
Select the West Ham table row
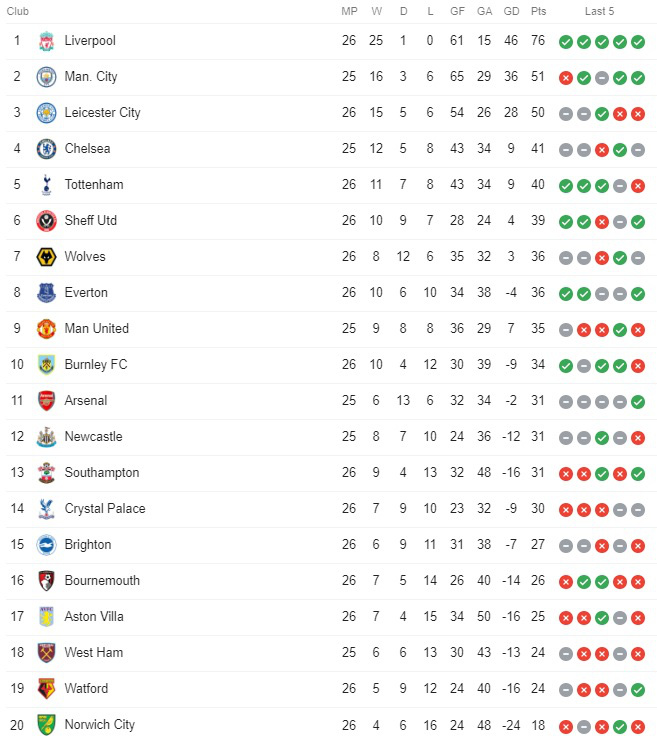[331, 653]
